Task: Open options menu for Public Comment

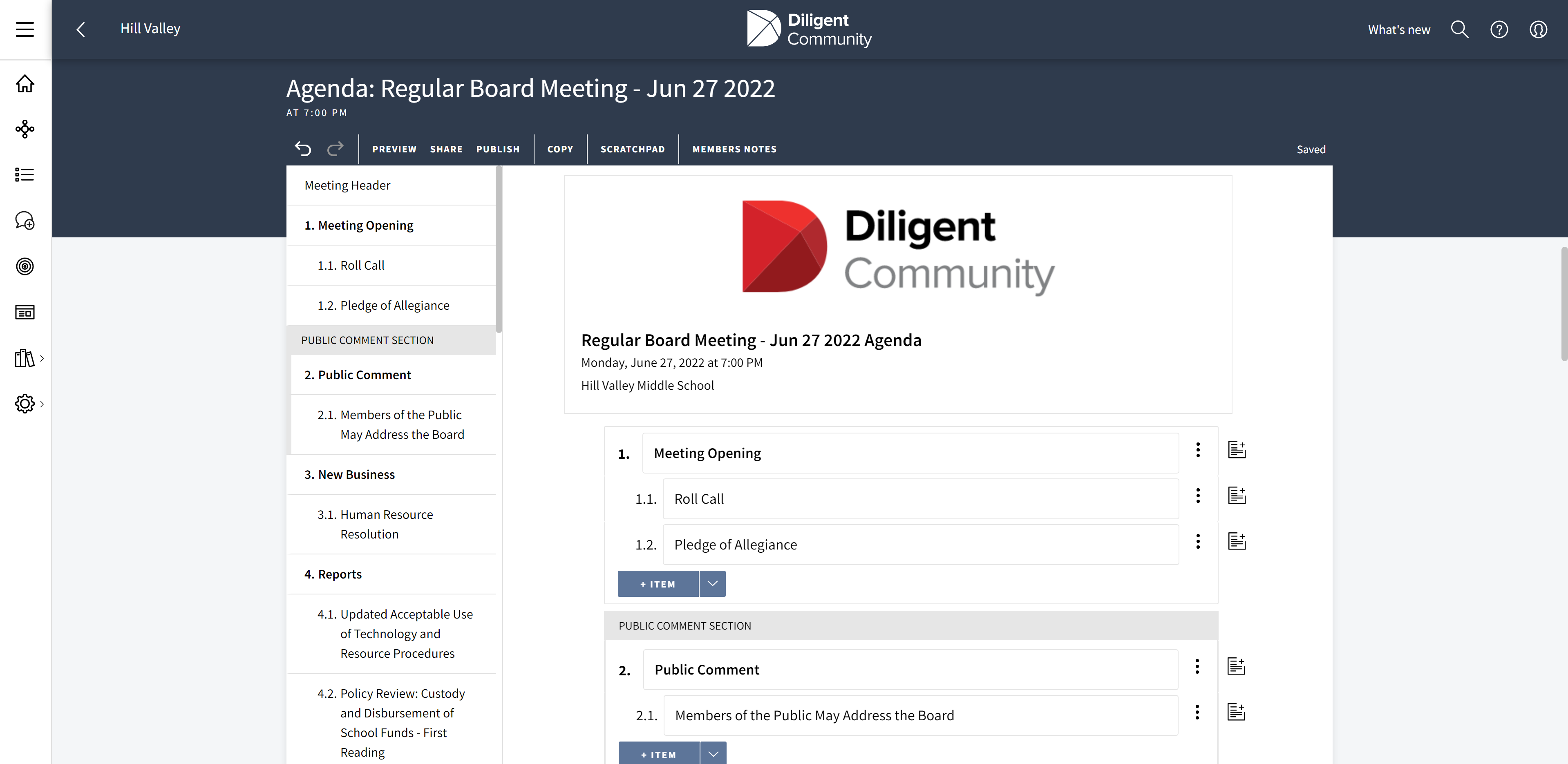Action: [x=1197, y=666]
